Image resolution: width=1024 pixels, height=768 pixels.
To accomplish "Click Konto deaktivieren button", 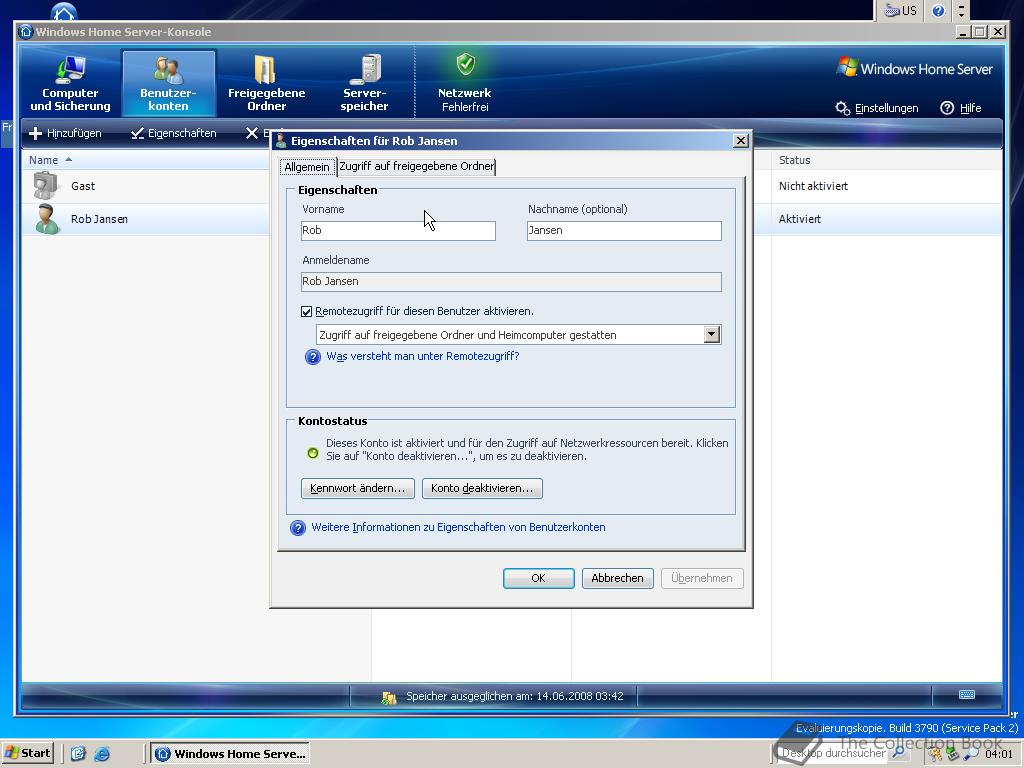I will pyautogui.click(x=482, y=488).
